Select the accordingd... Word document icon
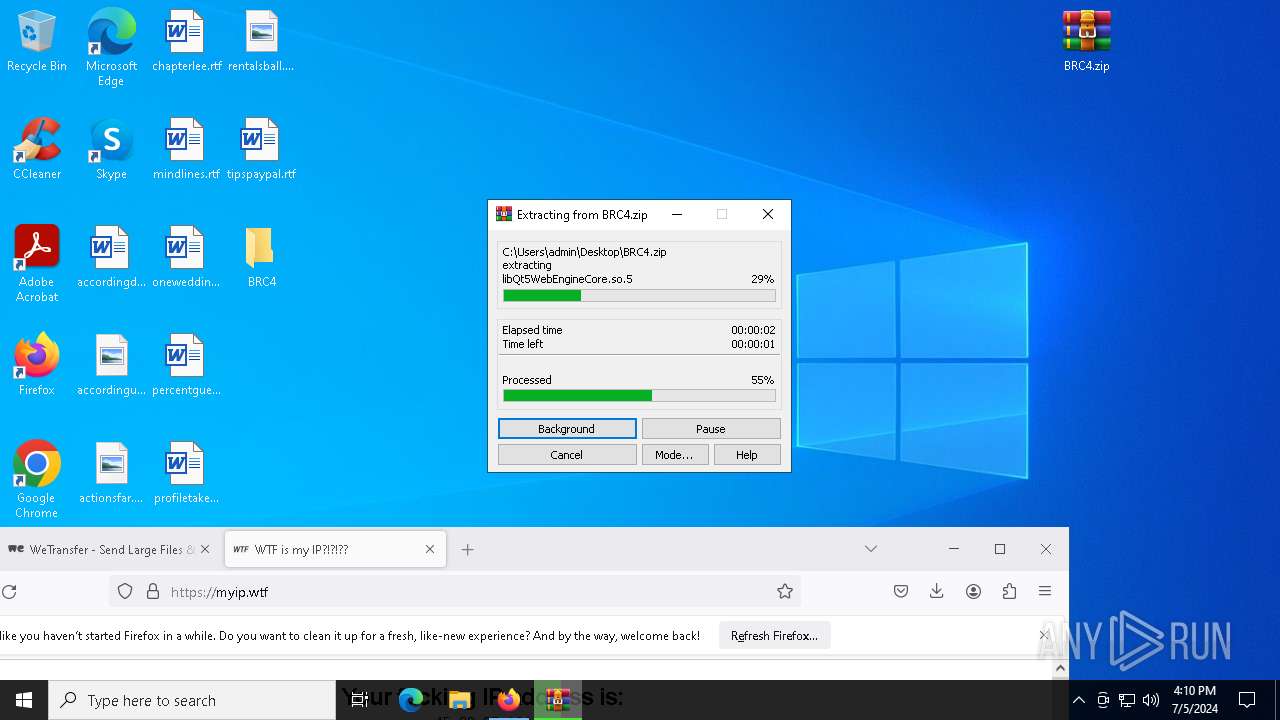Viewport: 1280px width, 720px height. [x=111, y=258]
